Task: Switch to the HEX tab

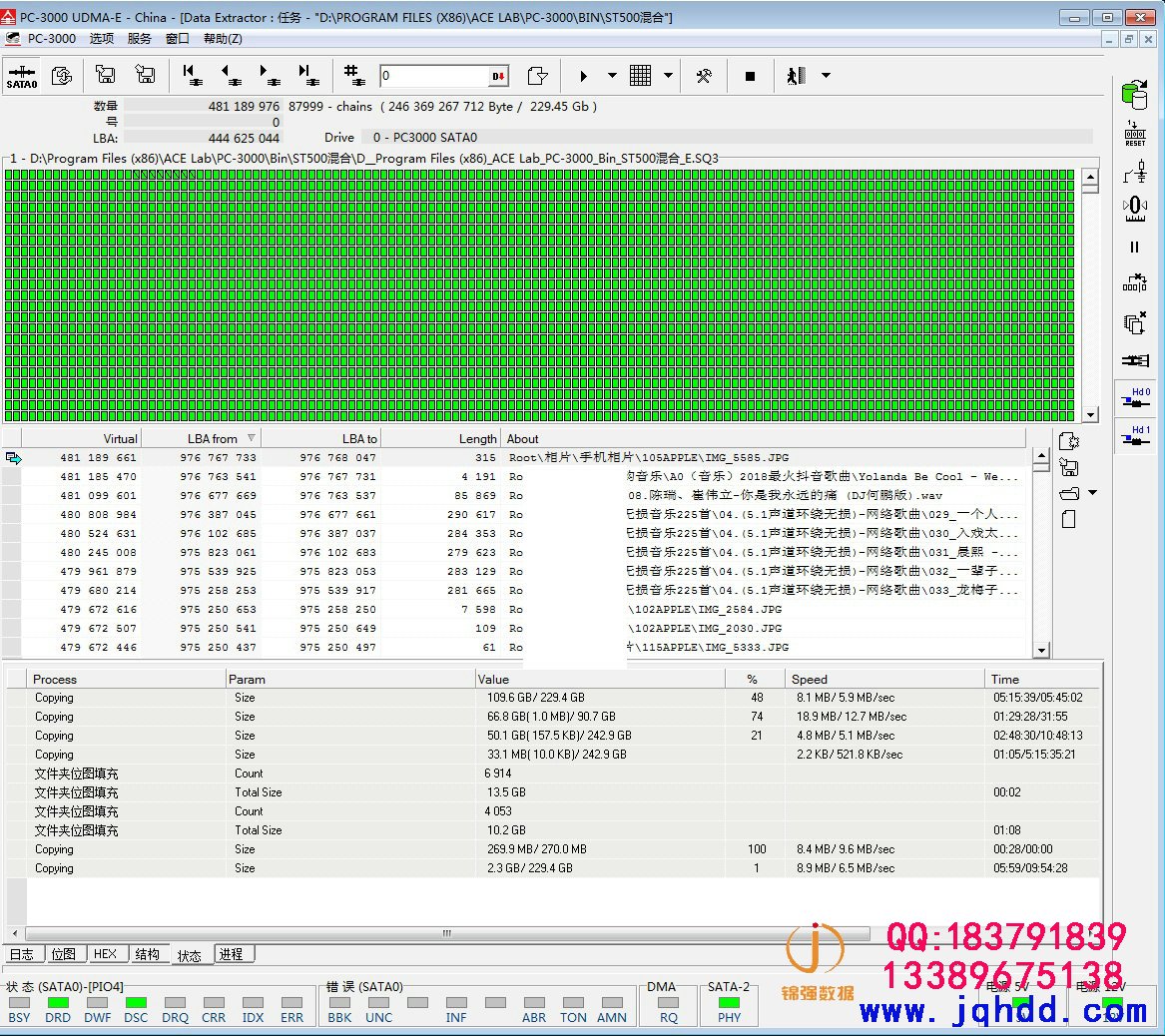Action: 106,954
